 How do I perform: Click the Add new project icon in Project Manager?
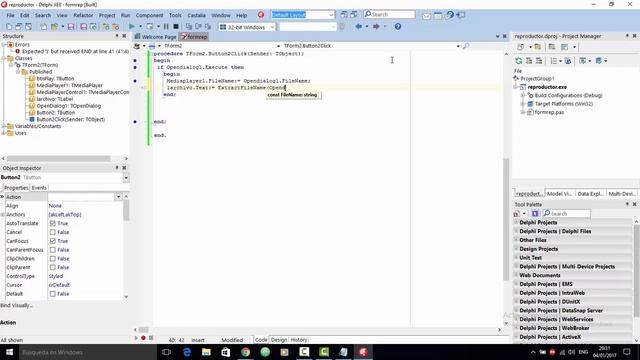[x=520, y=47]
